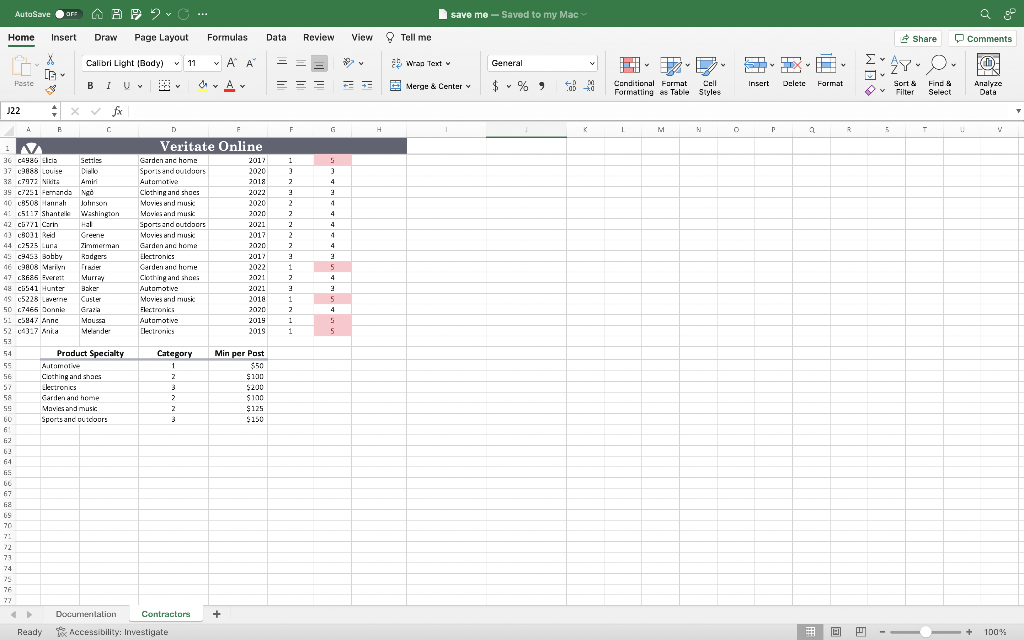Click Merge & Center button
Image resolution: width=1024 pixels, height=640 pixels.
click(x=430, y=86)
